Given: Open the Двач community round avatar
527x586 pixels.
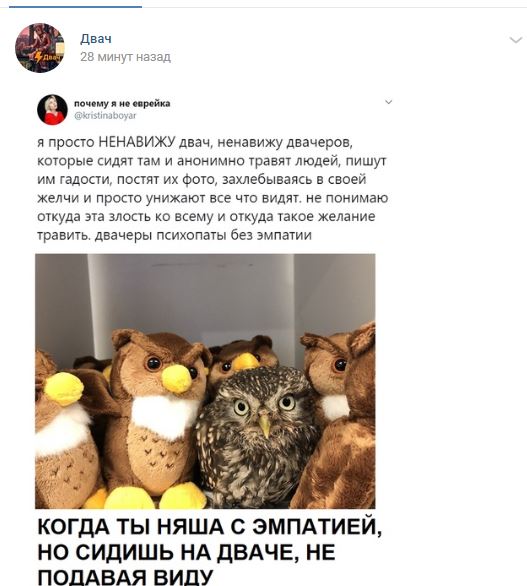Looking at the screenshot, I should tap(40, 48).
